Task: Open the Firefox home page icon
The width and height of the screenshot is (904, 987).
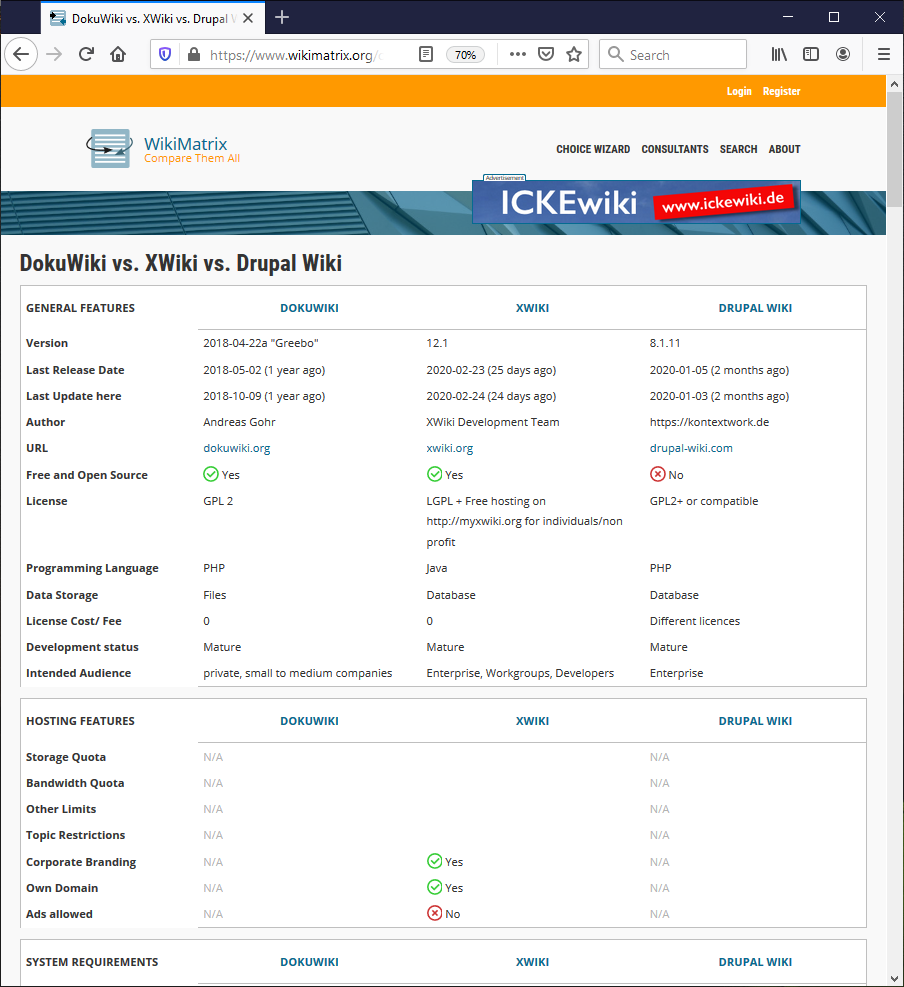Action: coord(118,54)
